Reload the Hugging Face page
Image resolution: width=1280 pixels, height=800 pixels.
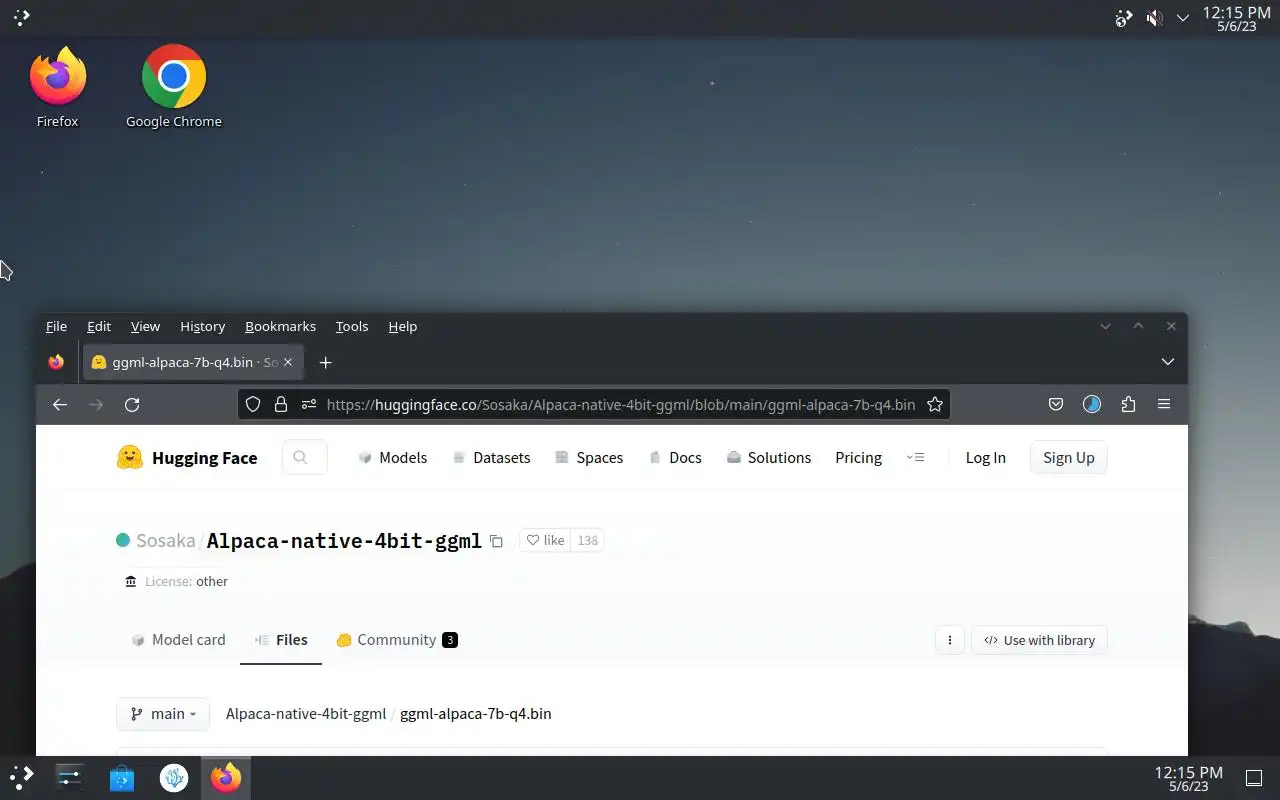tap(132, 404)
